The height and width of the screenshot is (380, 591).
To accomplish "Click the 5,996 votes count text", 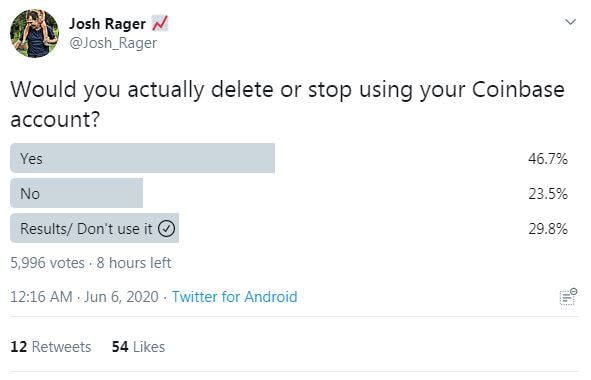I will 47,263.
